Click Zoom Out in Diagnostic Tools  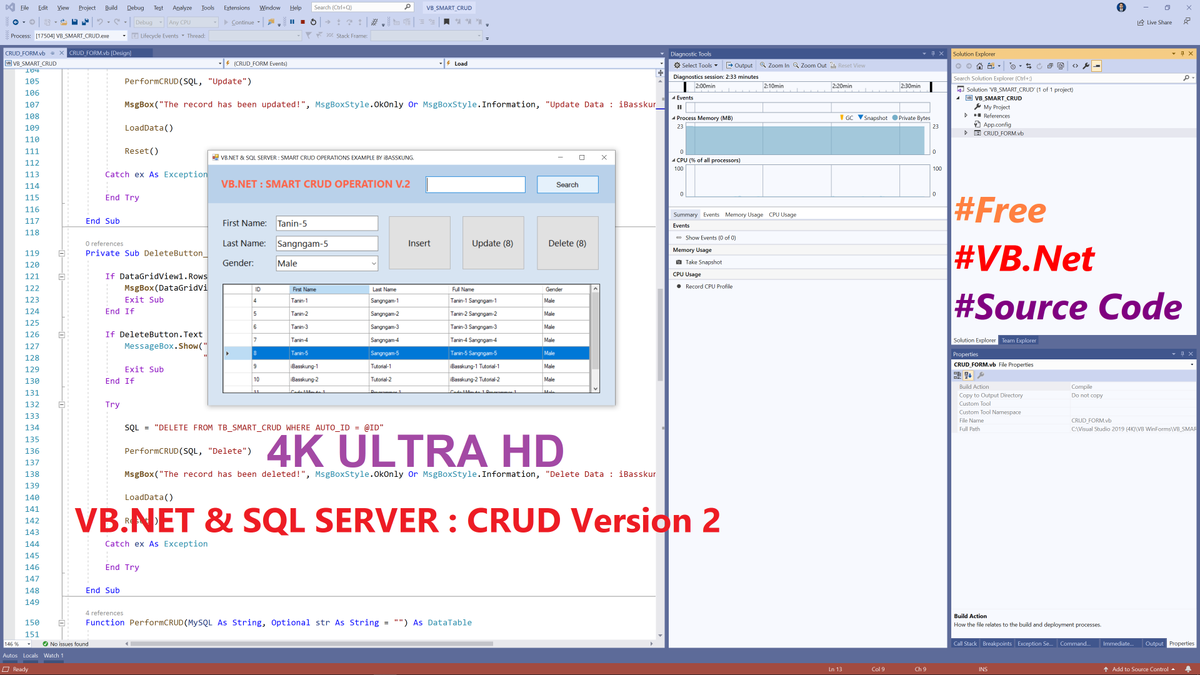tap(810, 65)
